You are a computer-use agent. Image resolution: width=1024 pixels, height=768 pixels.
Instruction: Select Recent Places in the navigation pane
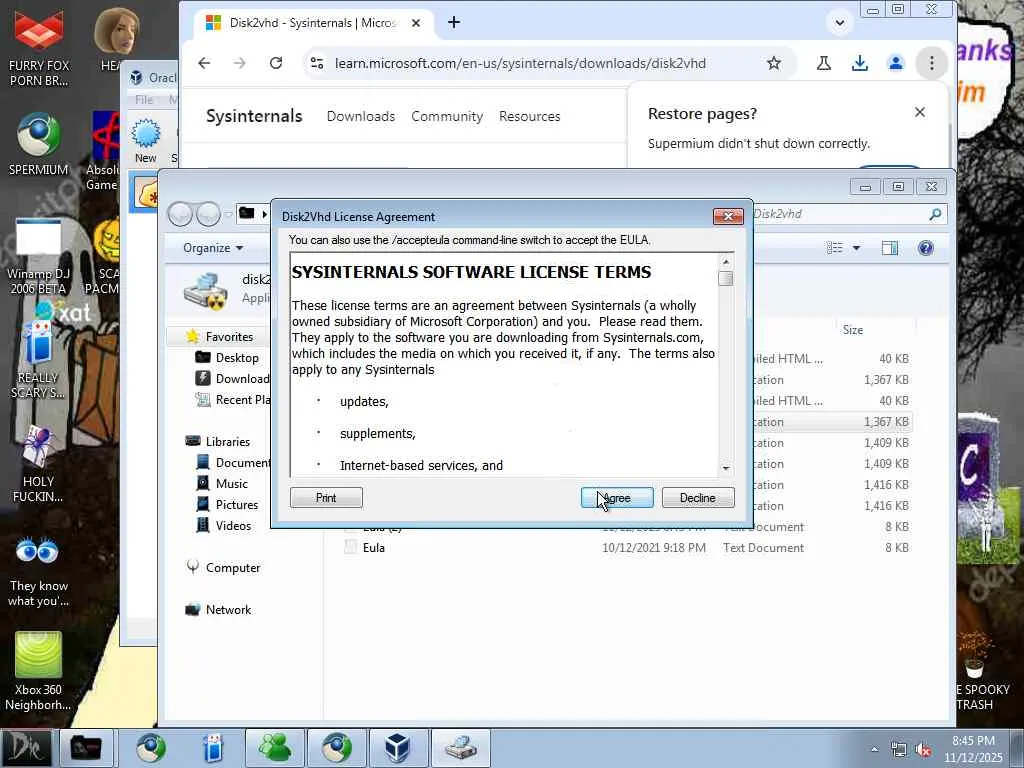coord(233,400)
